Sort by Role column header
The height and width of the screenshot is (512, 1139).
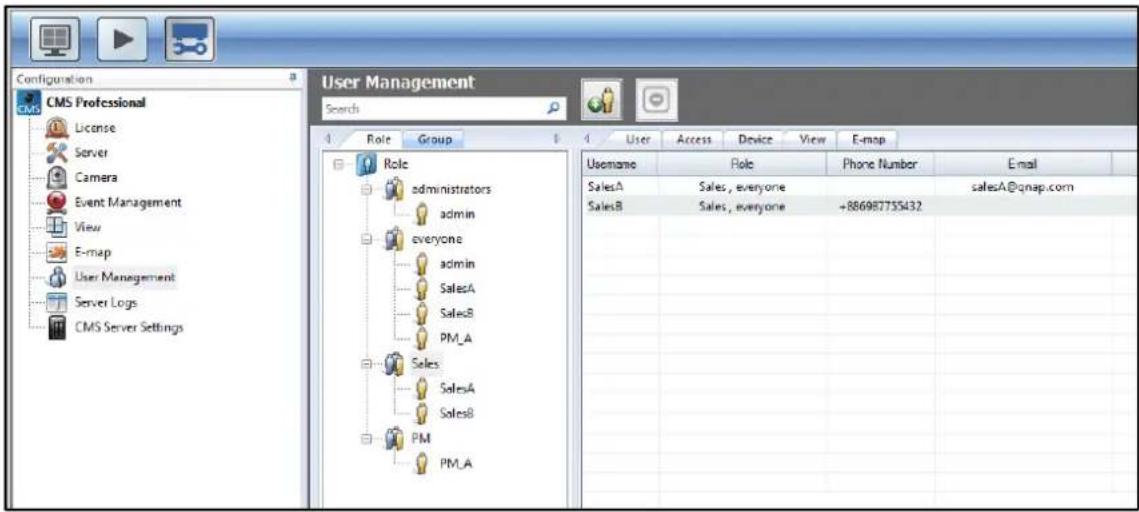(x=742, y=164)
